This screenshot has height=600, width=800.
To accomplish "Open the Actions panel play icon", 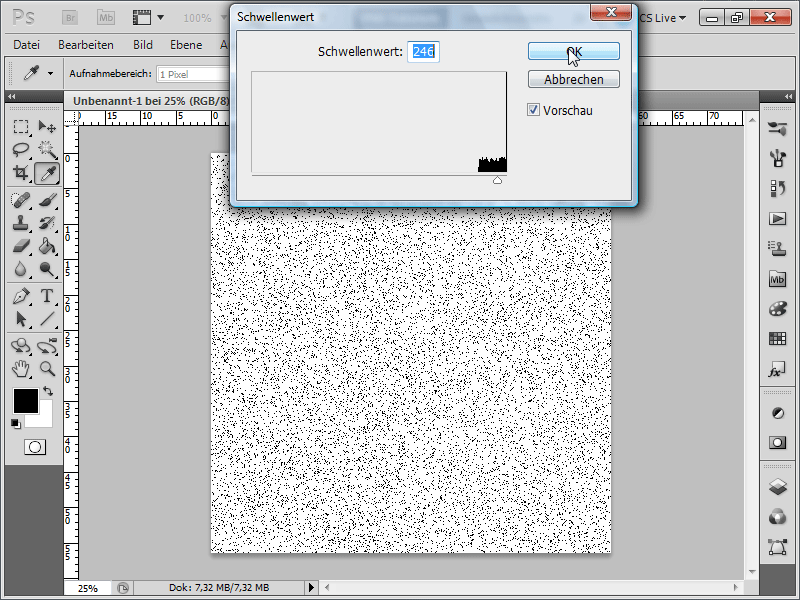I will point(777,219).
